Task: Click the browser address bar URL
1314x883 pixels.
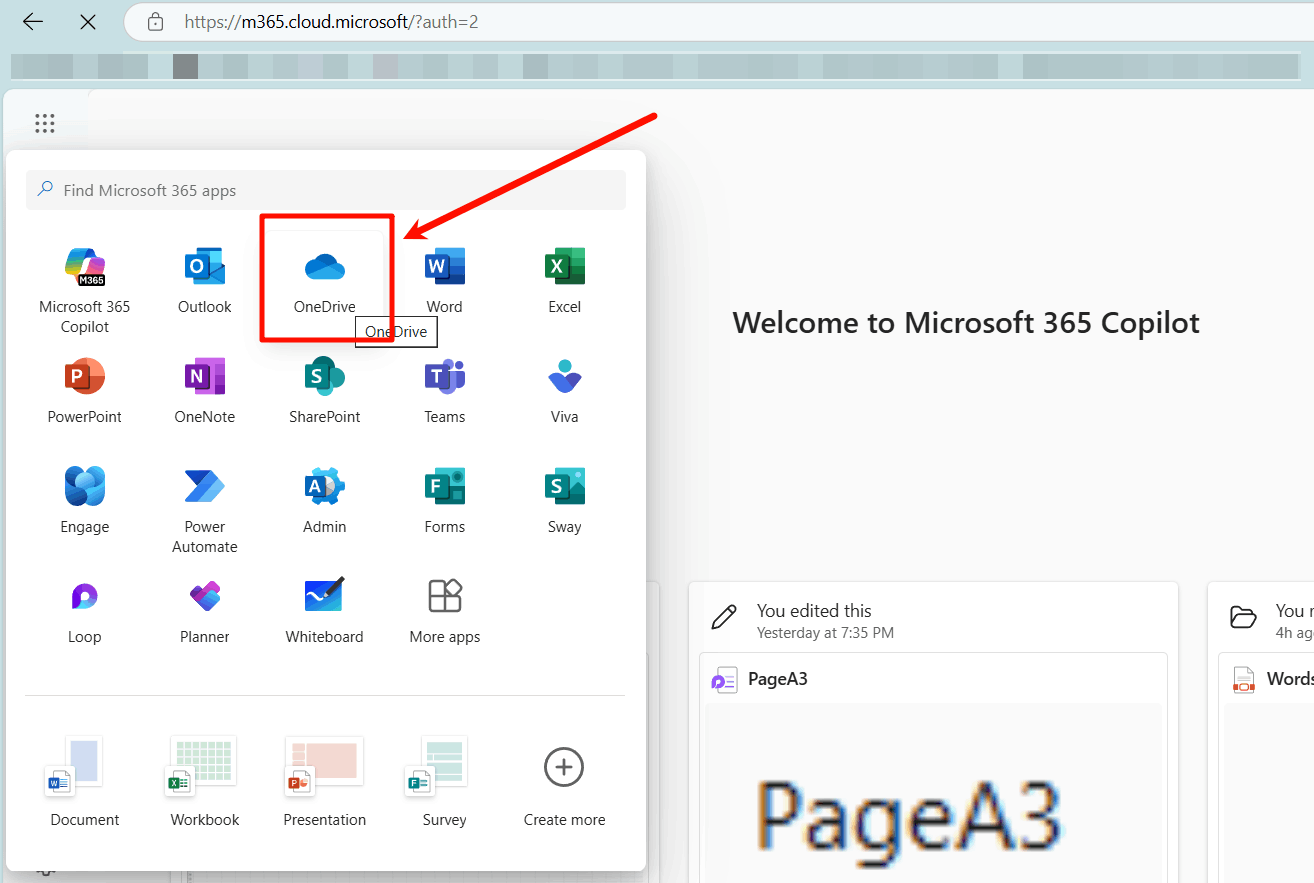Action: coord(331,22)
